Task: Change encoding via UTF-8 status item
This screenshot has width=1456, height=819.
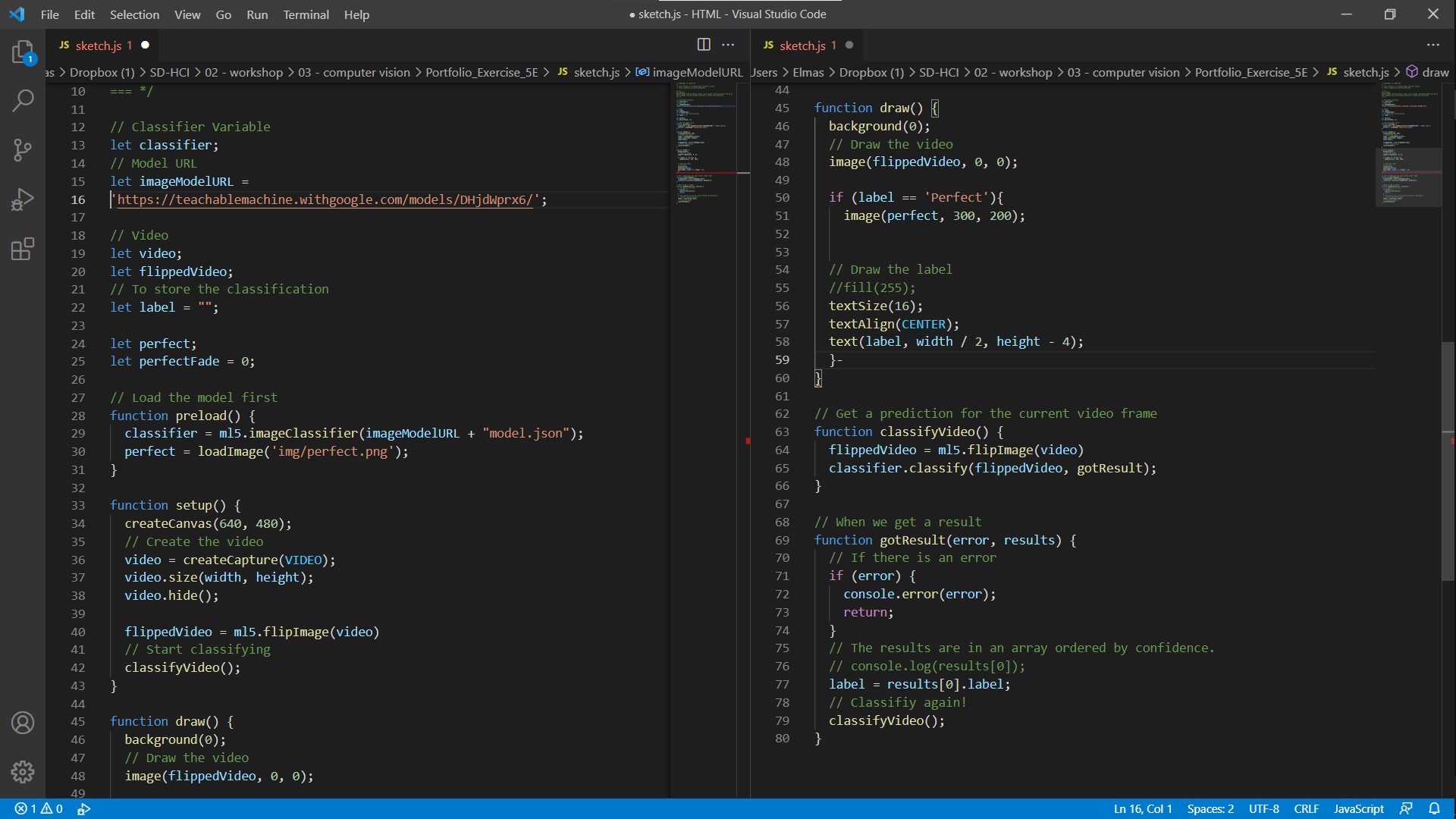Action: [1263, 809]
